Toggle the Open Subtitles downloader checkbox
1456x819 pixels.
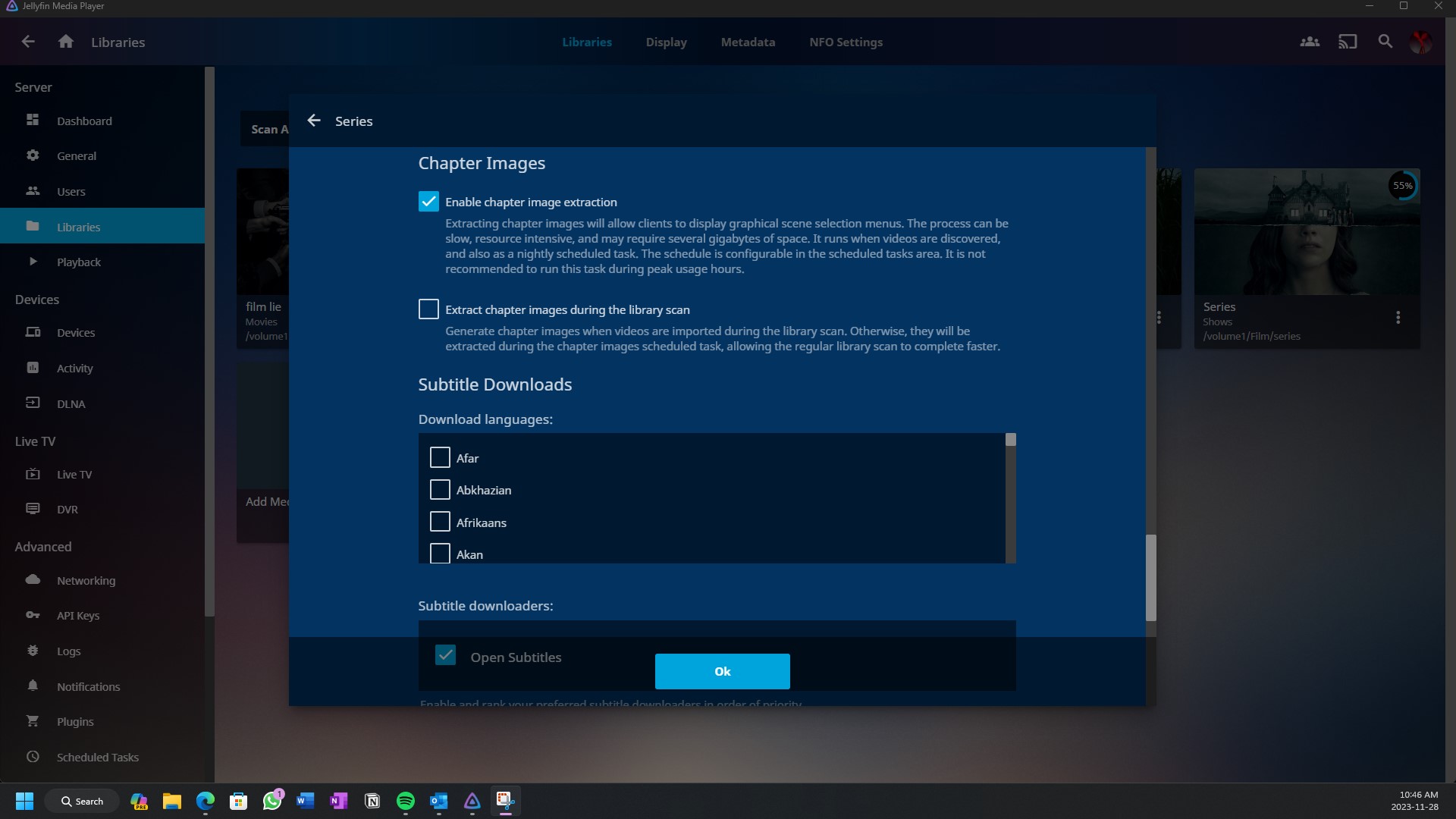tap(445, 655)
